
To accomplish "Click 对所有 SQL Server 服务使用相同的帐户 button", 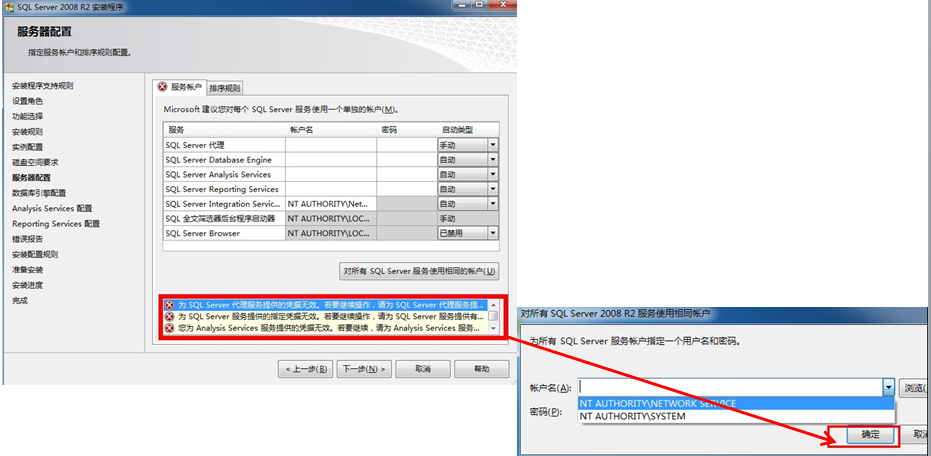I will (419, 271).
